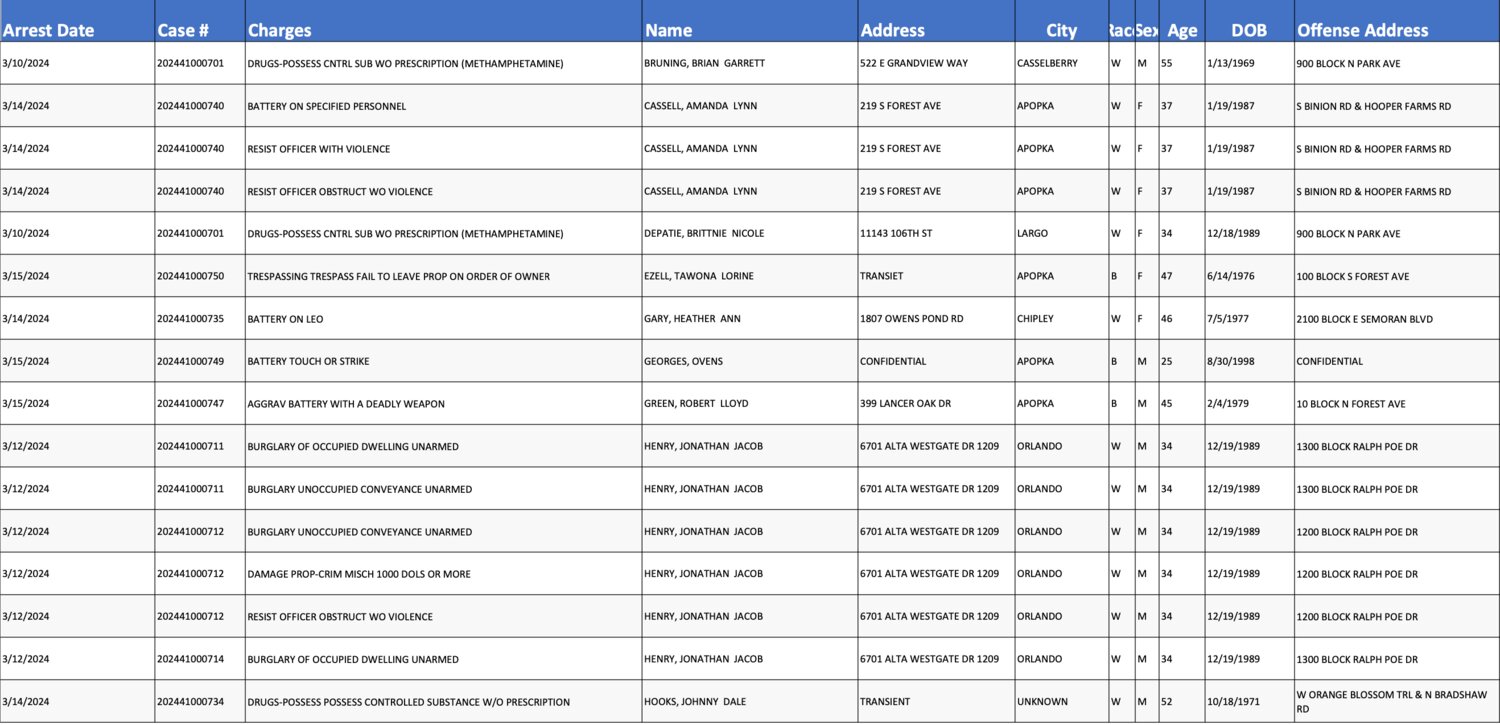
Task: Select the trespassing fail to leave charge
Action: click(399, 276)
